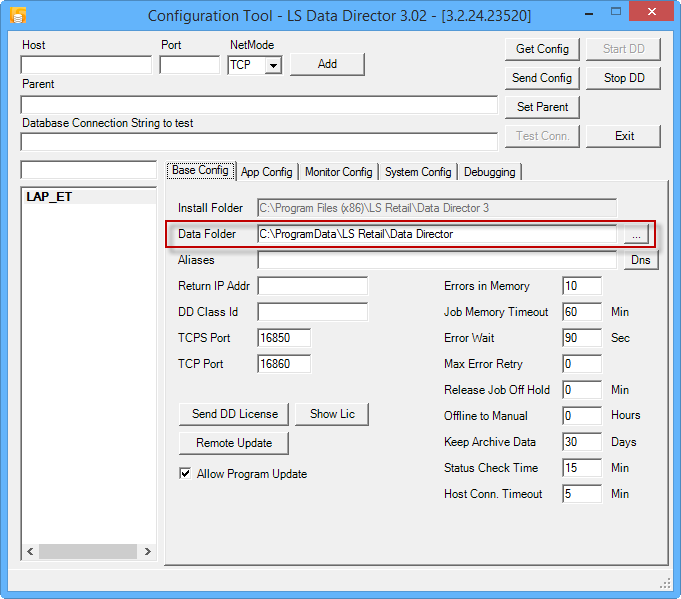Select the System Config tab
This screenshot has height=599, width=681.
[418, 172]
